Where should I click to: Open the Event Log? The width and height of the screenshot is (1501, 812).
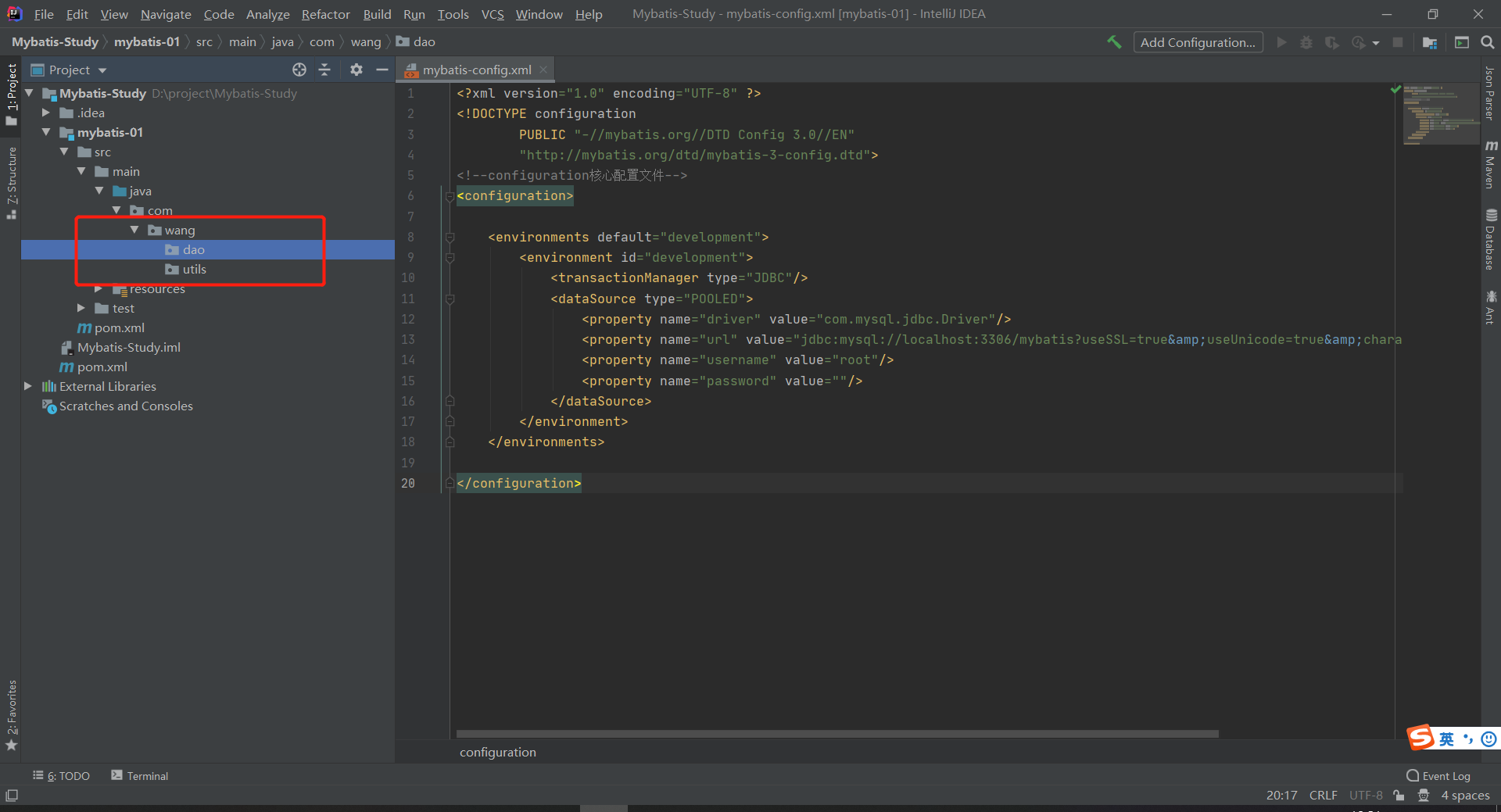(1438, 775)
